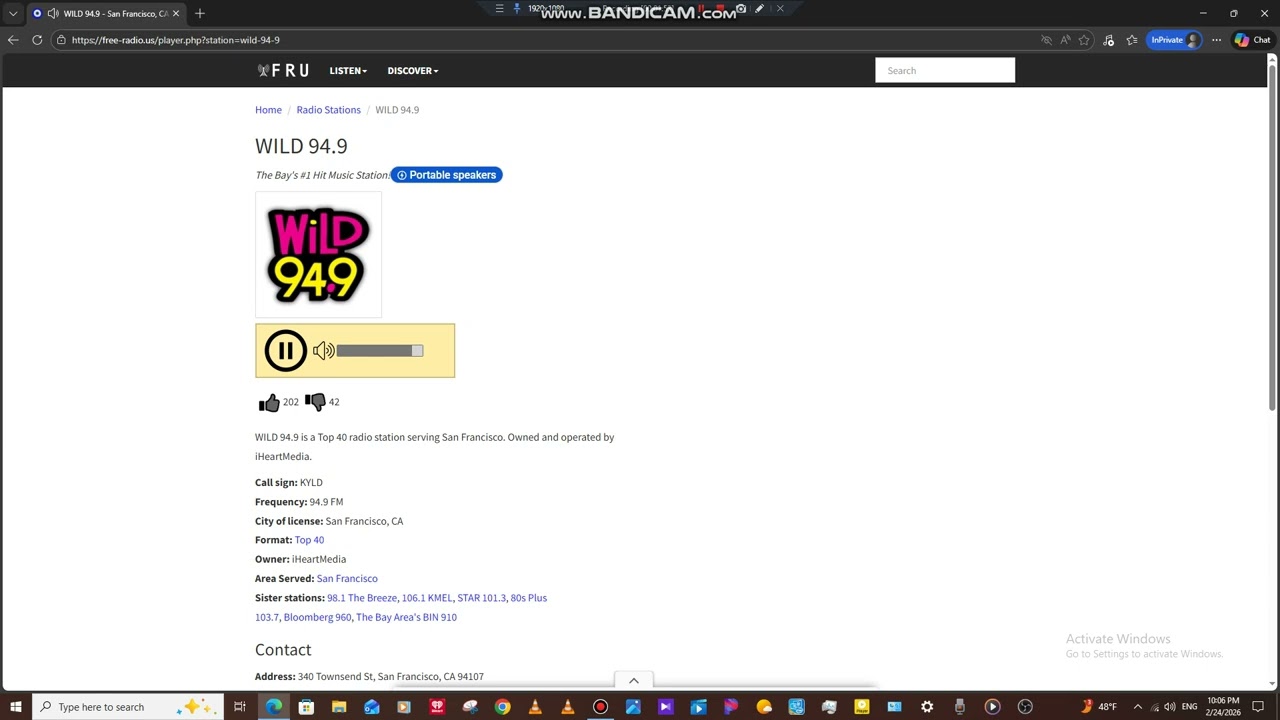This screenshot has height=720, width=1280.
Task: Open the Windows Start menu
Action: point(16,707)
